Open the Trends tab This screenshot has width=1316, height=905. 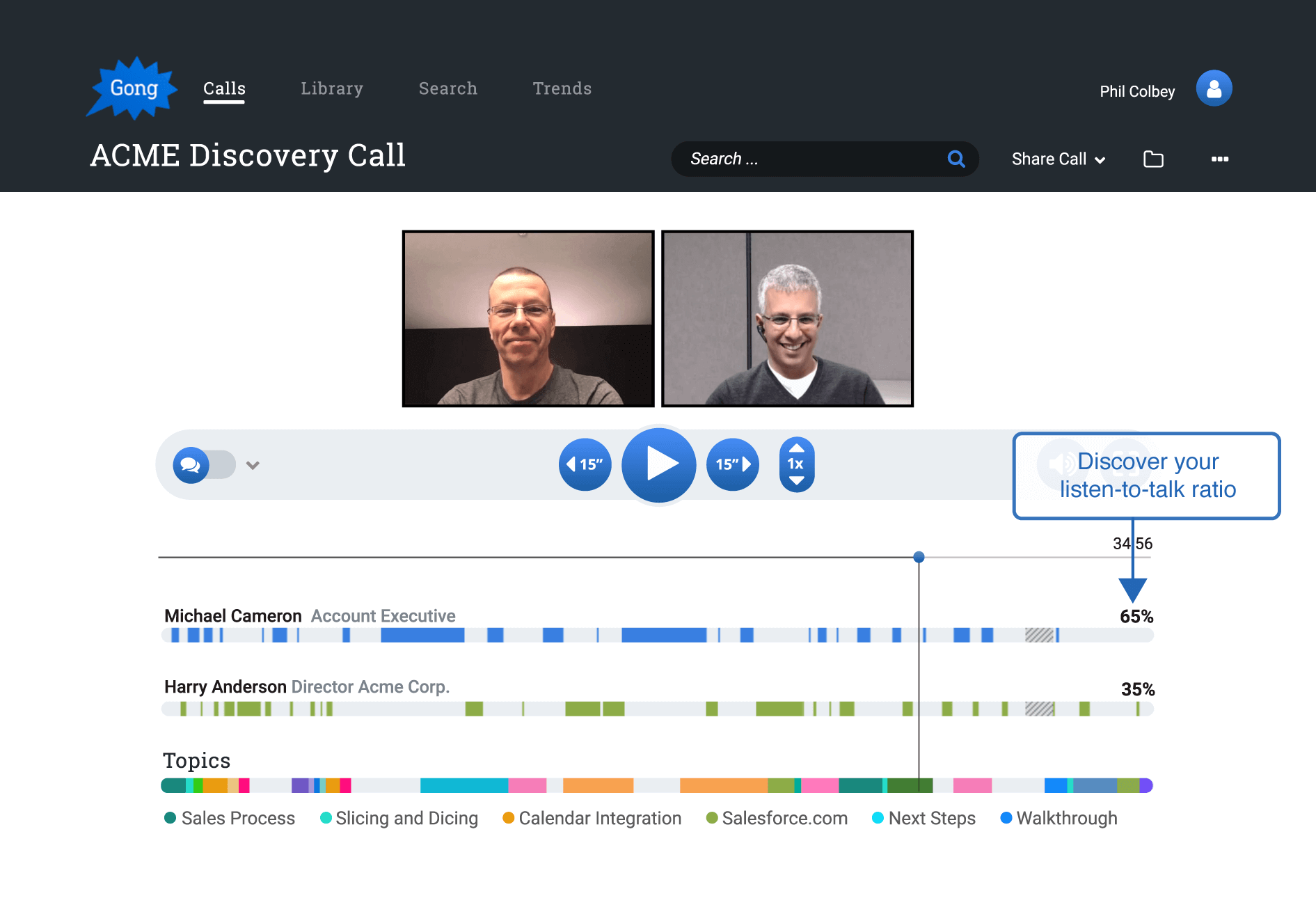(562, 88)
